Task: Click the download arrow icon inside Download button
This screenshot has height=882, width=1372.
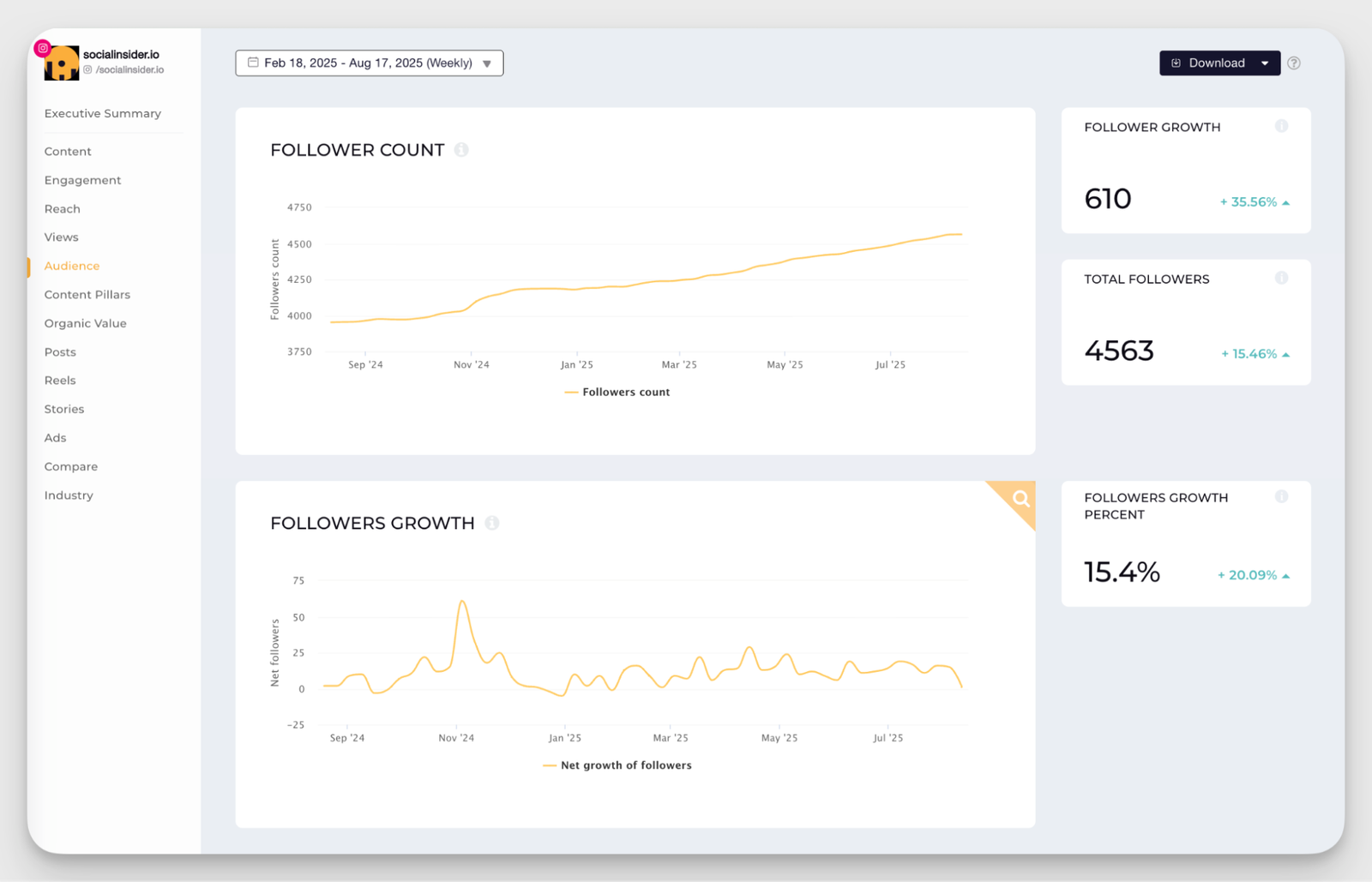Action: click(x=1175, y=63)
